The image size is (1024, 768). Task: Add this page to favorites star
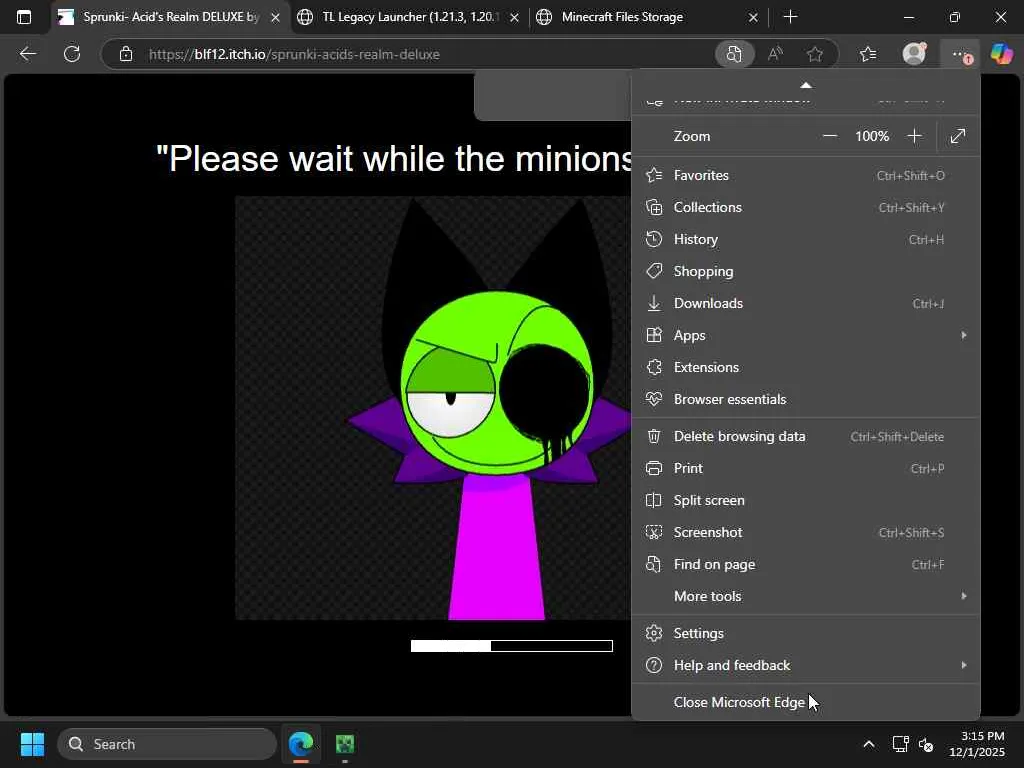pos(814,54)
